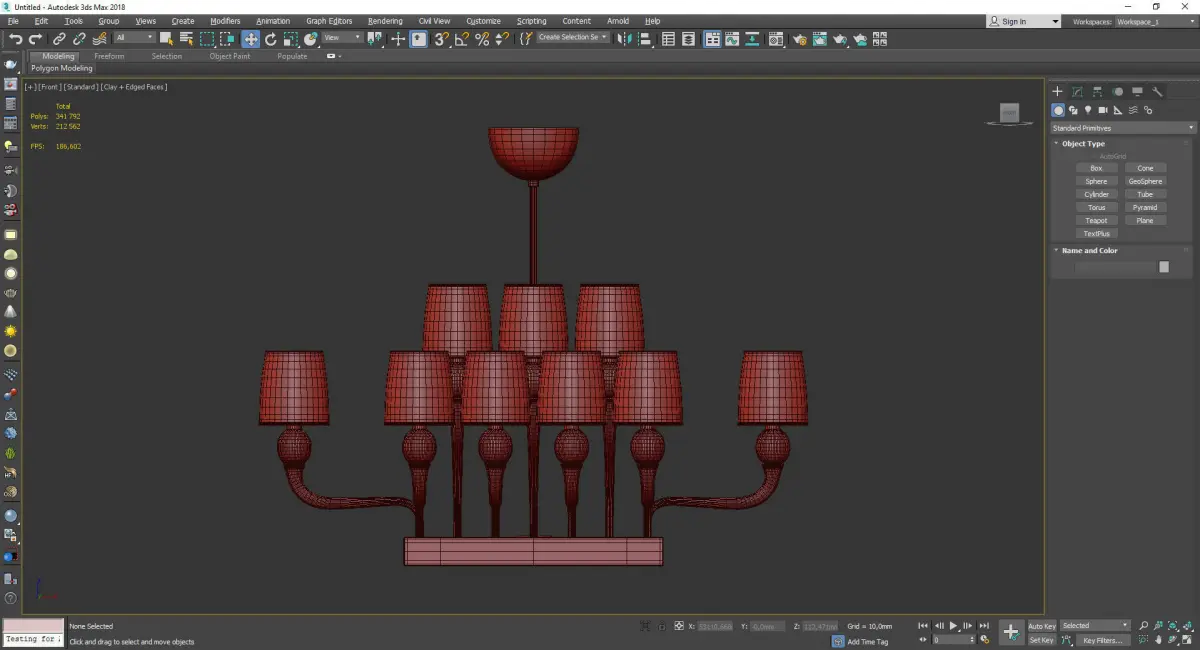Open the Mirror tool
The image size is (1200, 650).
click(x=624, y=39)
